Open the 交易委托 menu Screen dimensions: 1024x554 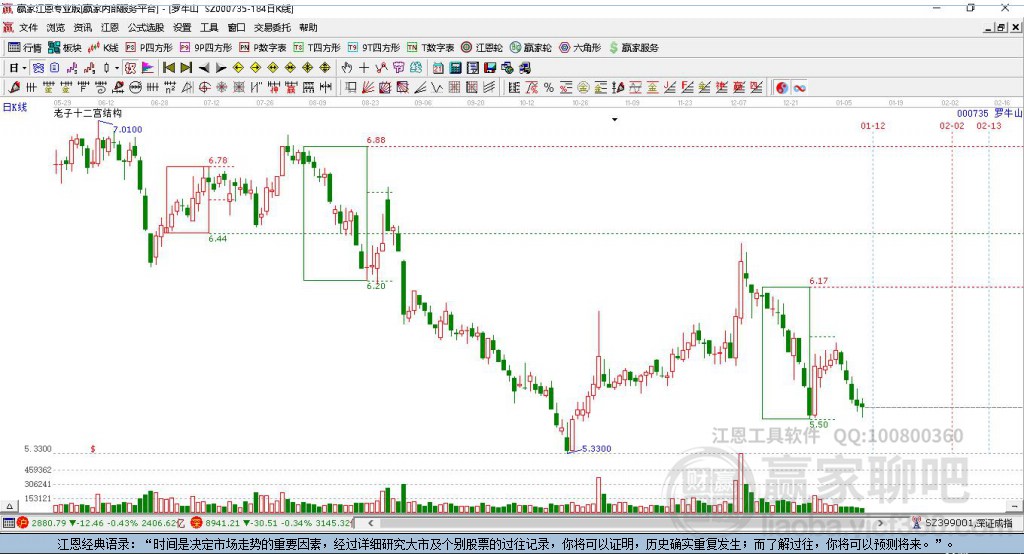pyautogui.click(x=272, y=27)
